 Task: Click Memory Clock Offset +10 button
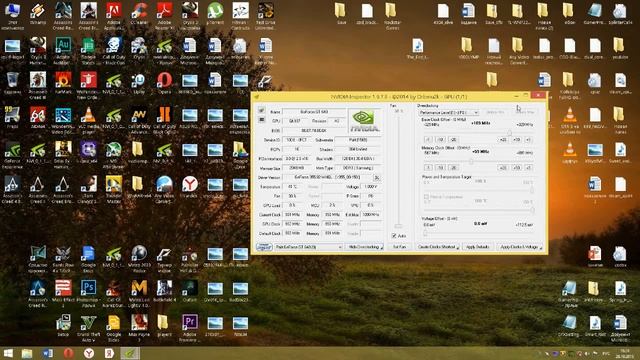pos(516,168)
